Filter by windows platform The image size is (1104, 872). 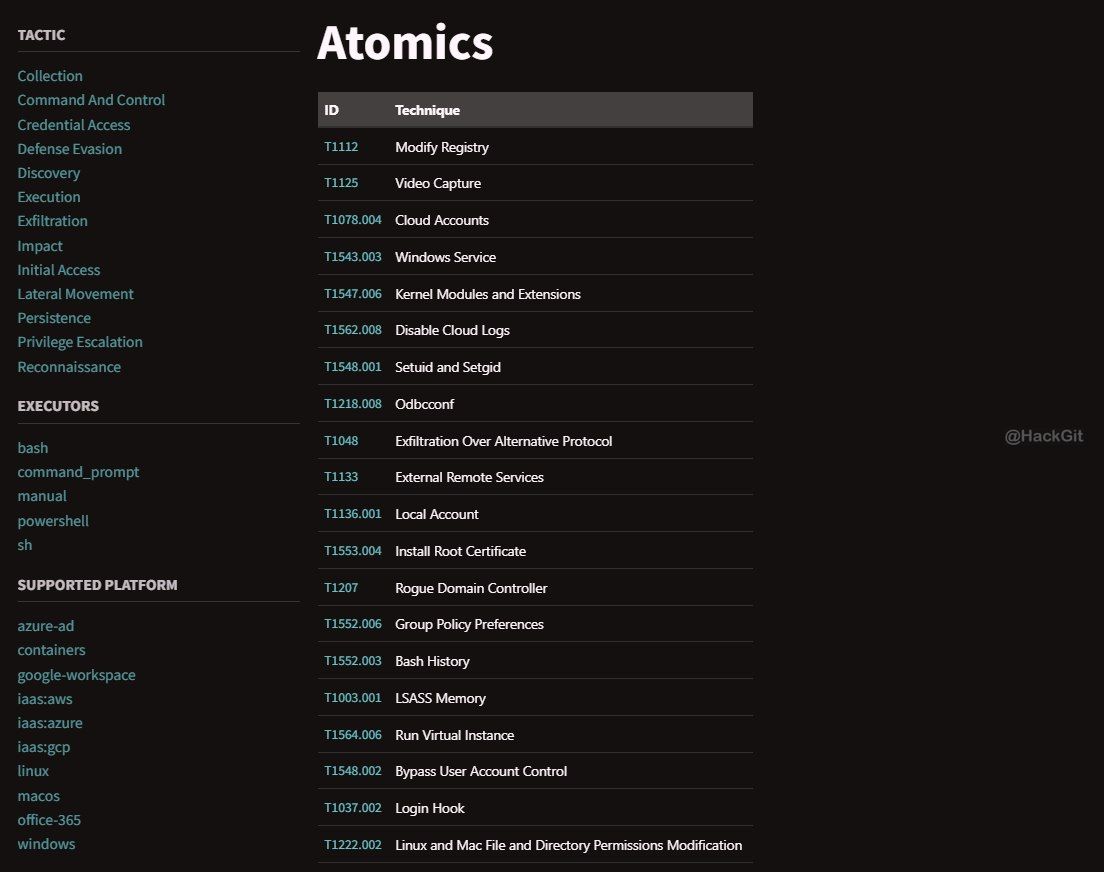click(46, 844)
